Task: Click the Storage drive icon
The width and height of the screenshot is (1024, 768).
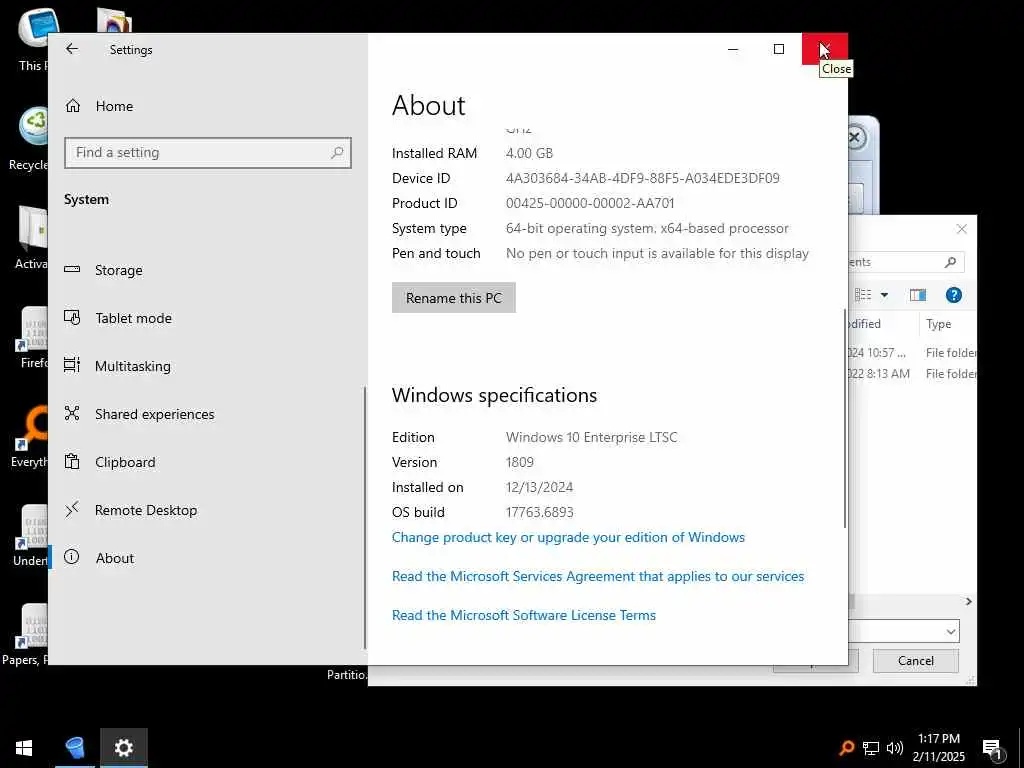Action: (x=72, y=269)
